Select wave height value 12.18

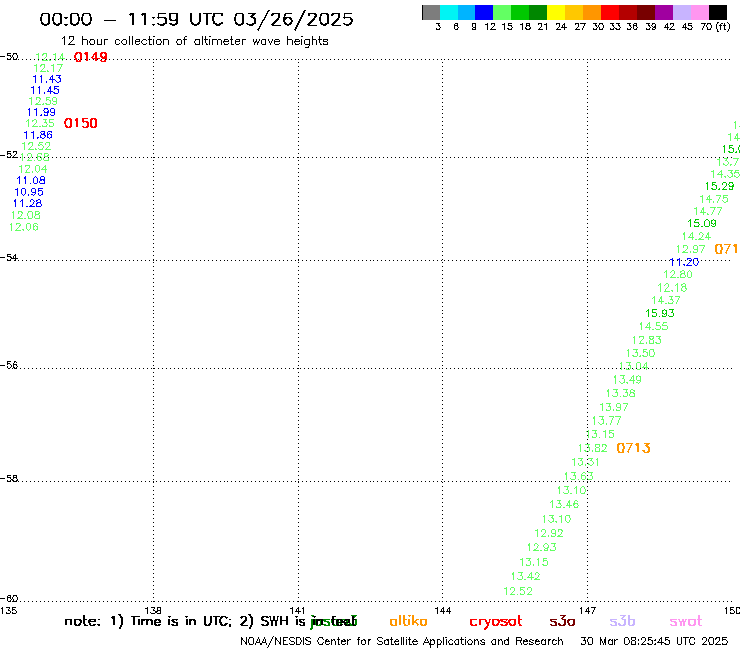(672, 287)
